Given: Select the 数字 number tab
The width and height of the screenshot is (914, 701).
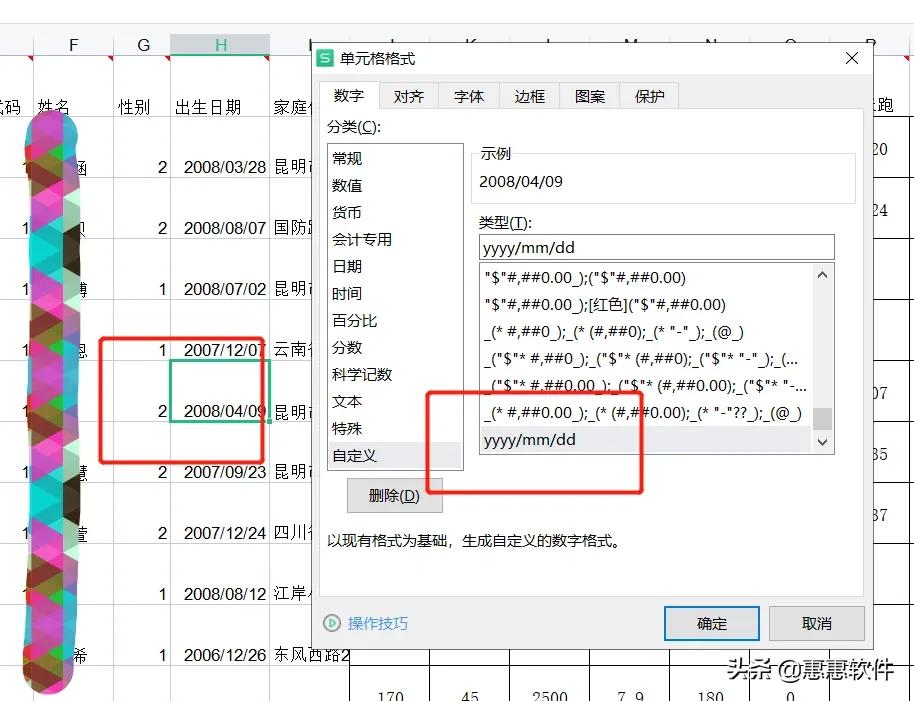Looking at the screenshot, I should click(x=347, y=96).
